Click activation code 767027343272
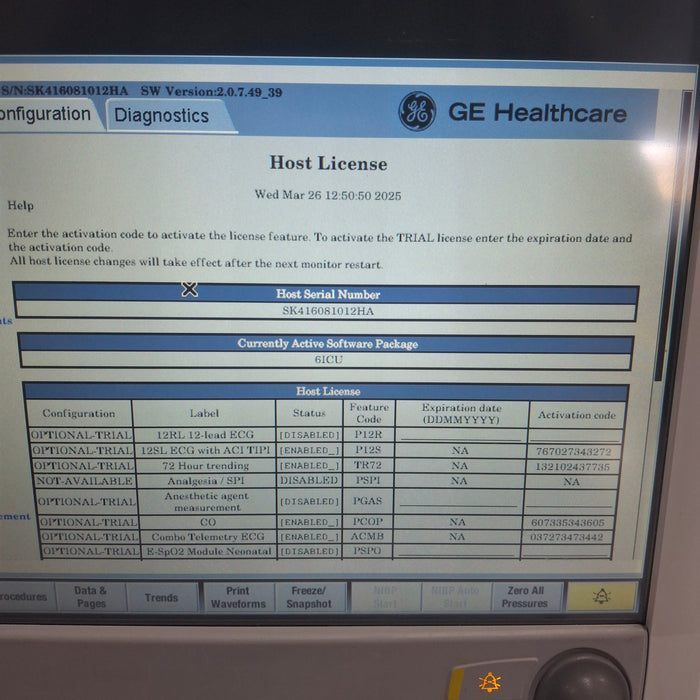Screen dimensions: 700x700 (573, 451)
